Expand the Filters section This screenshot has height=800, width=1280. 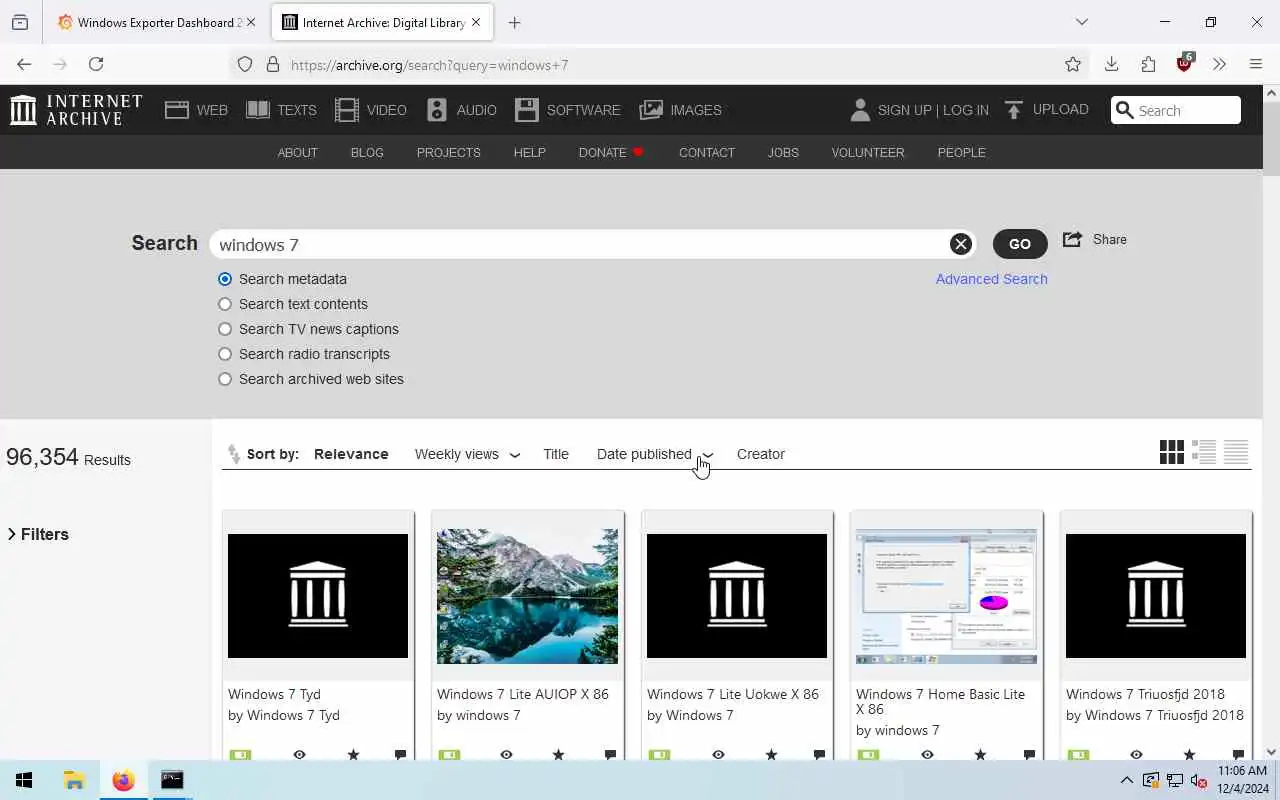39,534
